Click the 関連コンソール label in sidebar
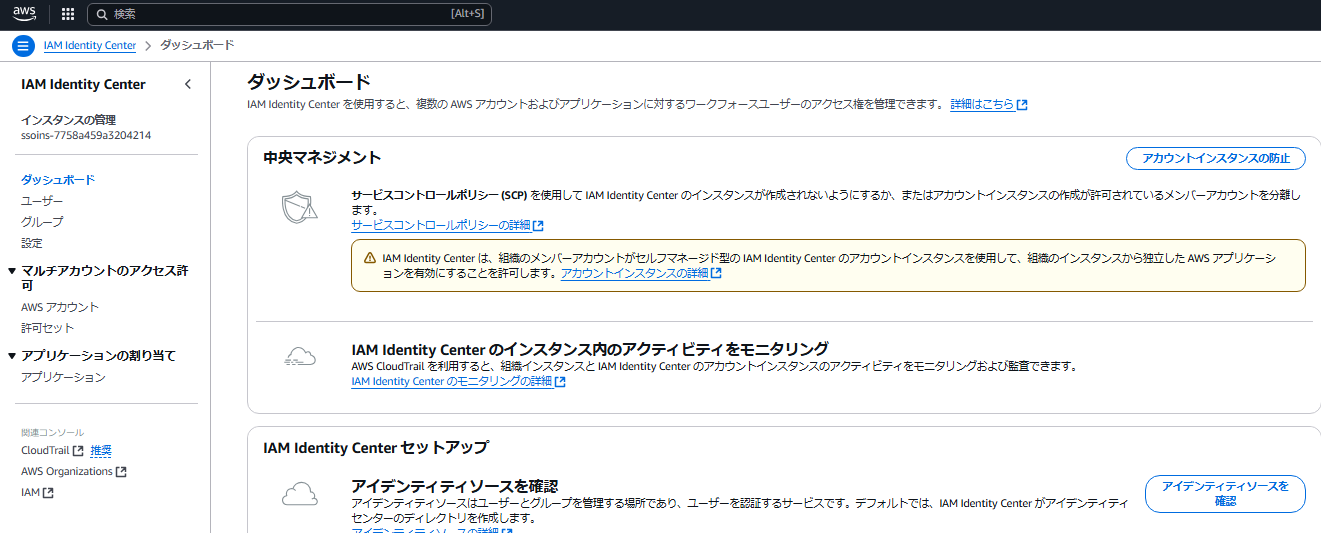 click(x=52, y=432)
